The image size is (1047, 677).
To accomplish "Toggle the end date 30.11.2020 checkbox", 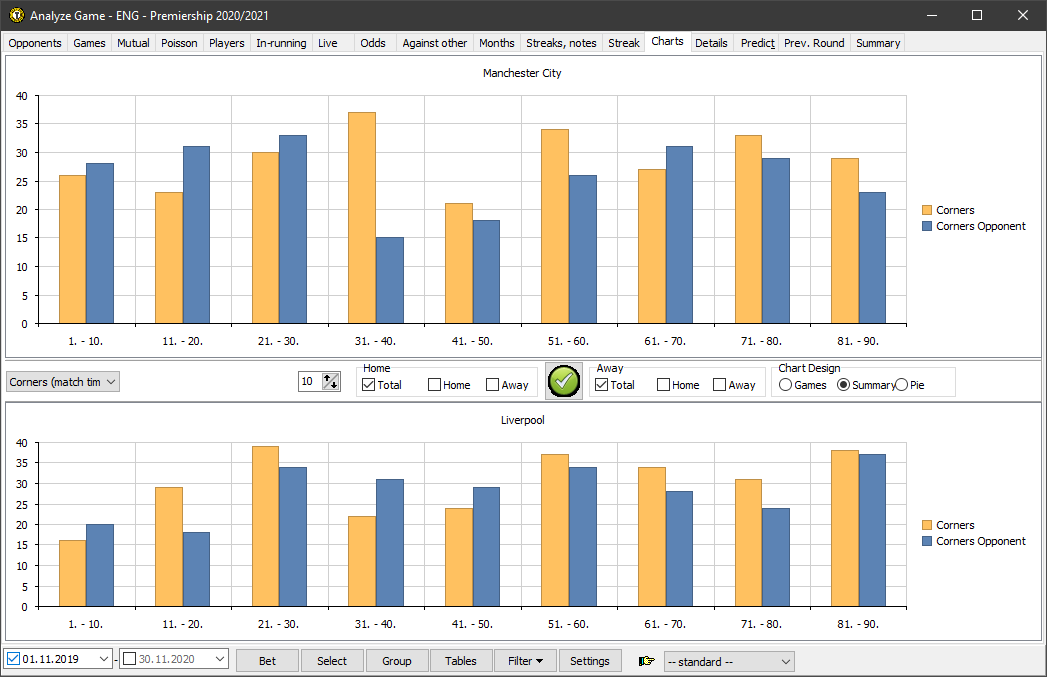I will [129, 659].
